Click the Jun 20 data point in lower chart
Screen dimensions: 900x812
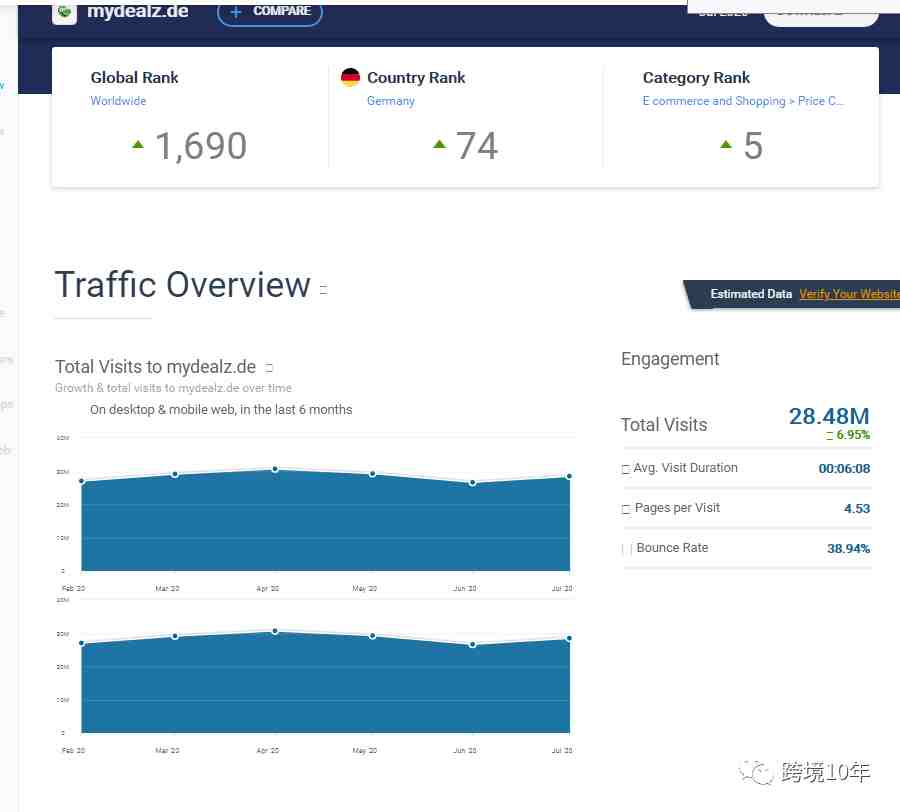pyautogui.click(x=472, y=645)
